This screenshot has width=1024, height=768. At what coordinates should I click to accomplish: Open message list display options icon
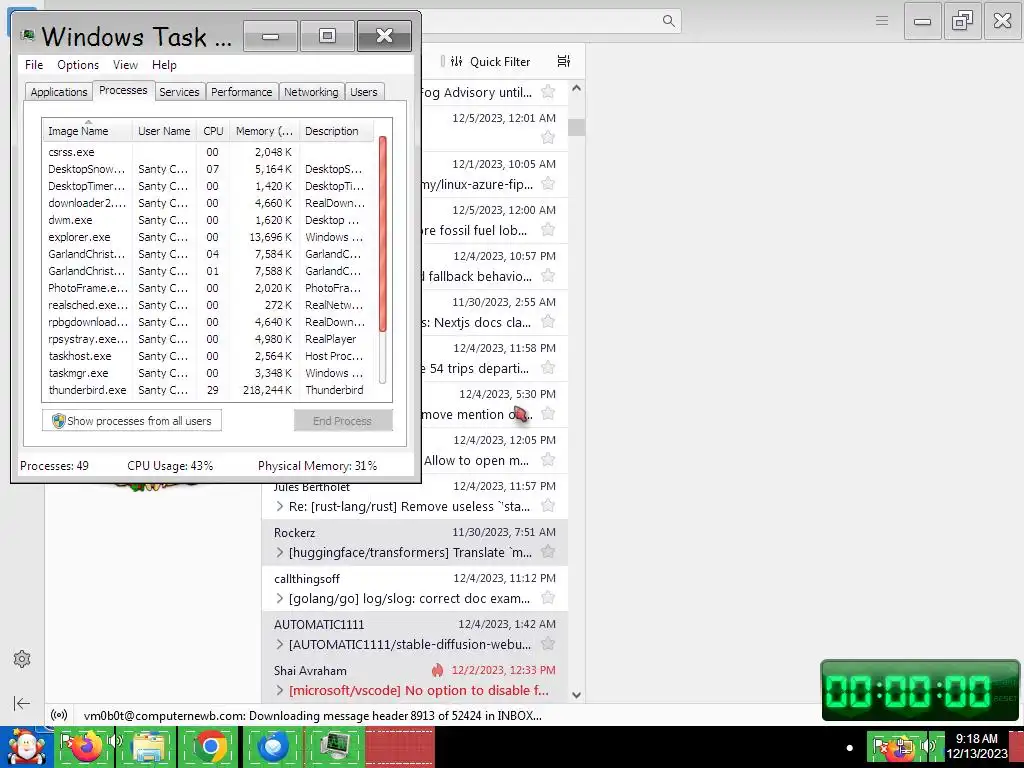coord(564,61)
